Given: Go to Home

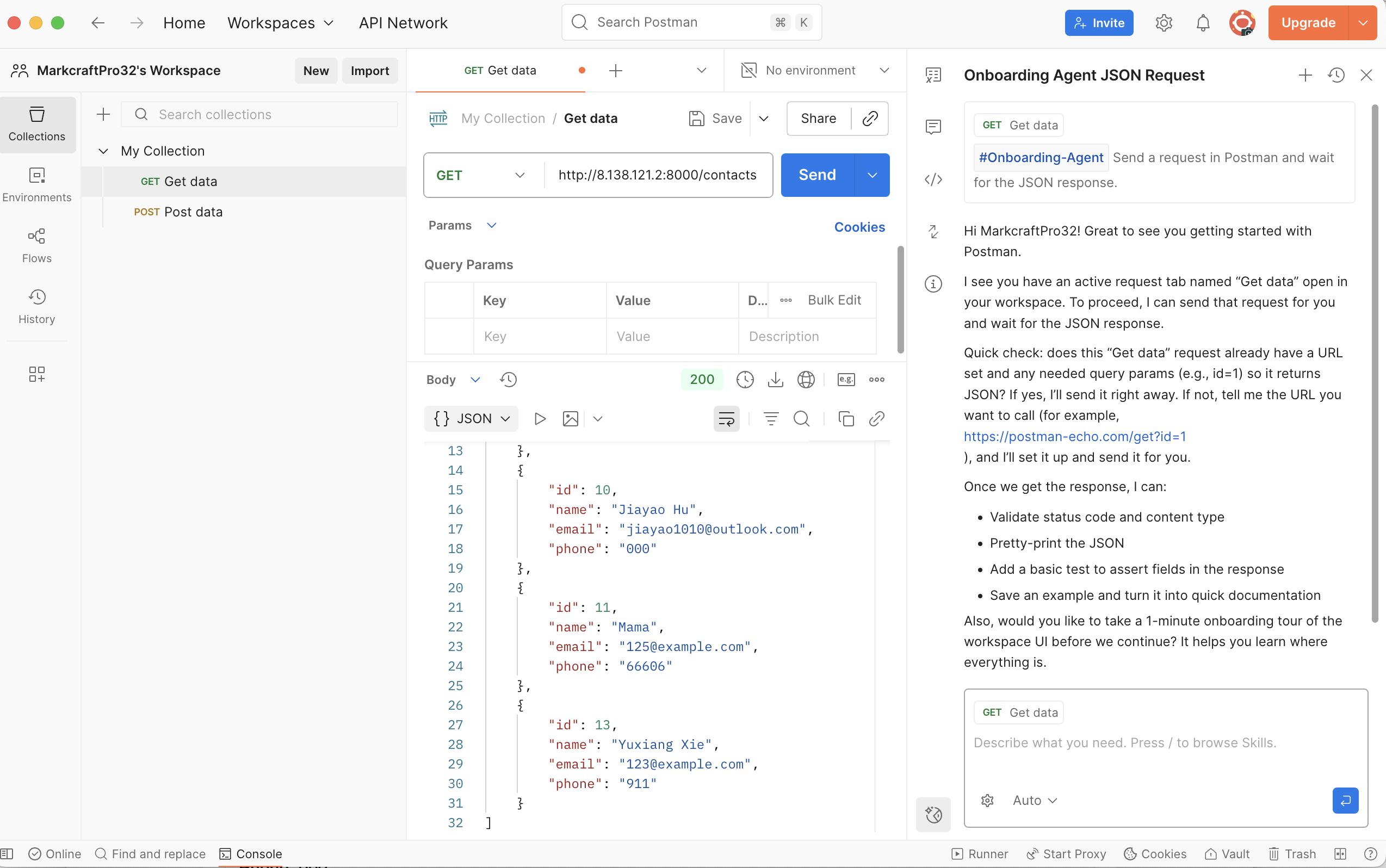Looking at the screenshot, I should (x=184, y=23).
